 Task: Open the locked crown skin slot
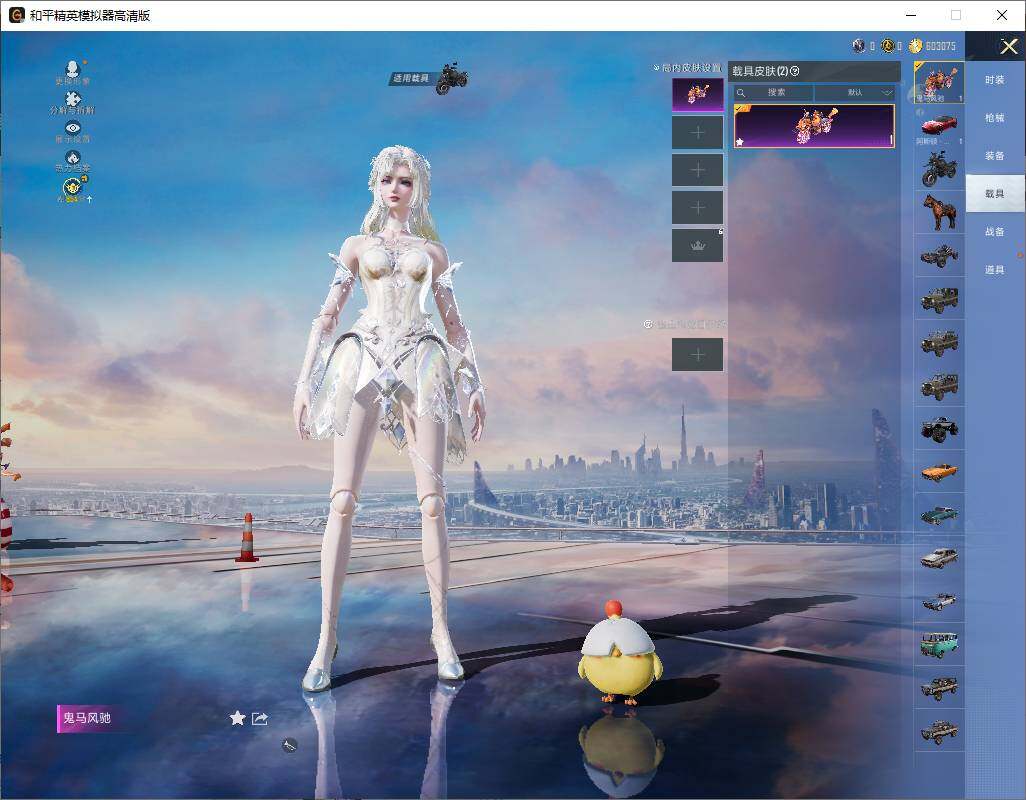point(698,245)
